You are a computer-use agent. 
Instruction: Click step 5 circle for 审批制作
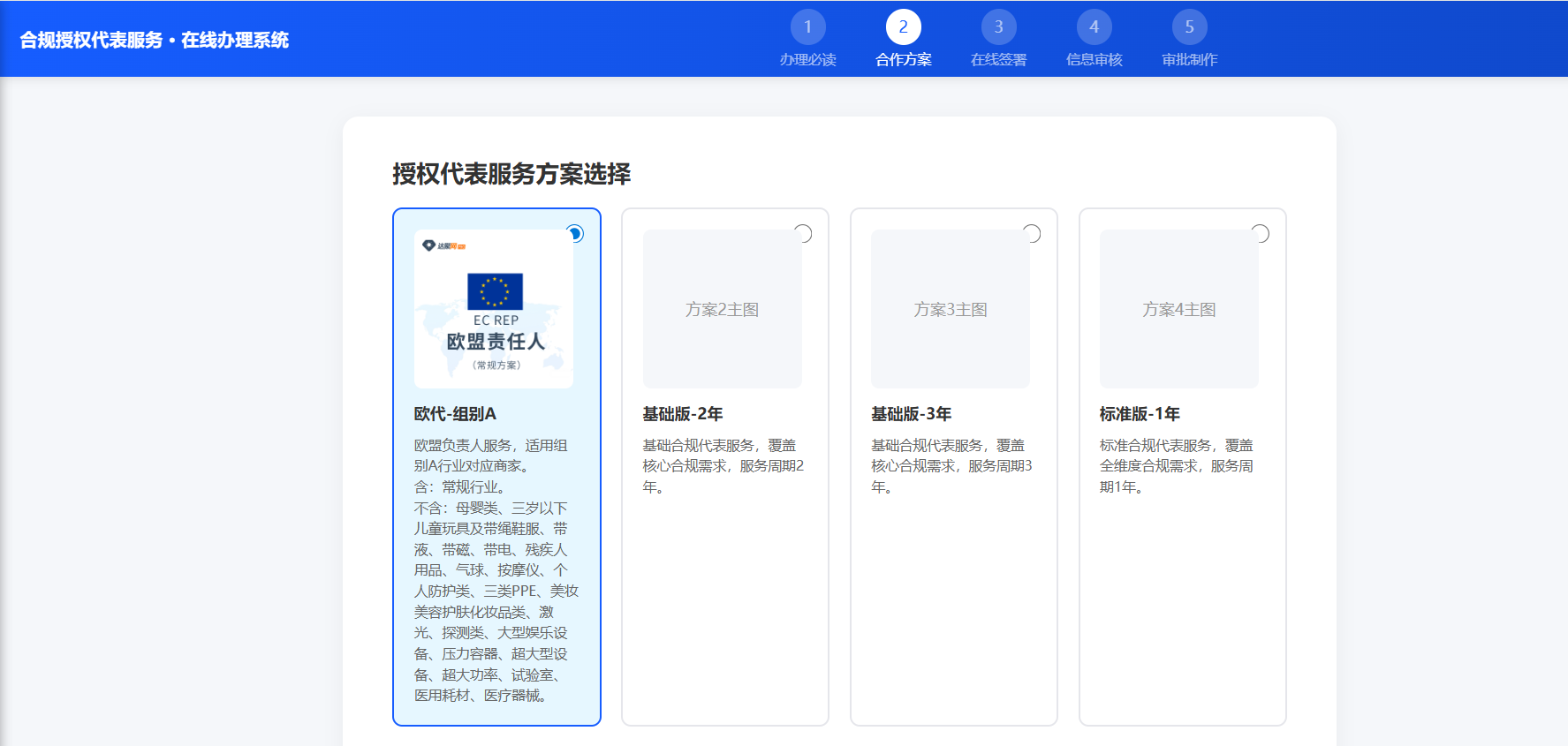1189,26
